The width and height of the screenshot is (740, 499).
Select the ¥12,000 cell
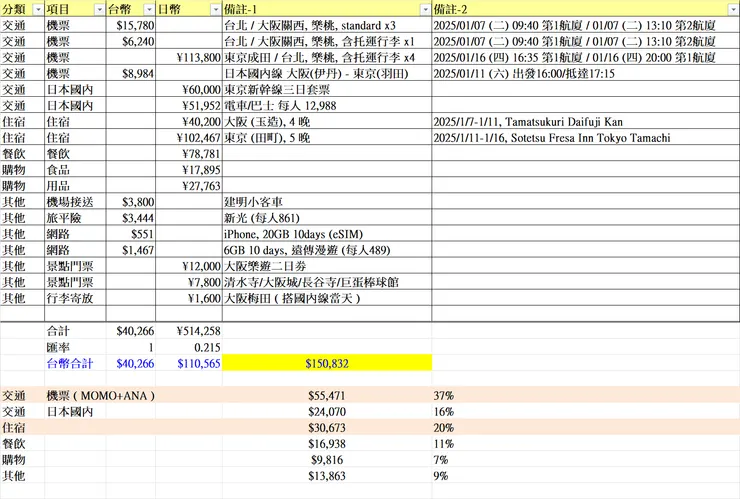(189, 266)
